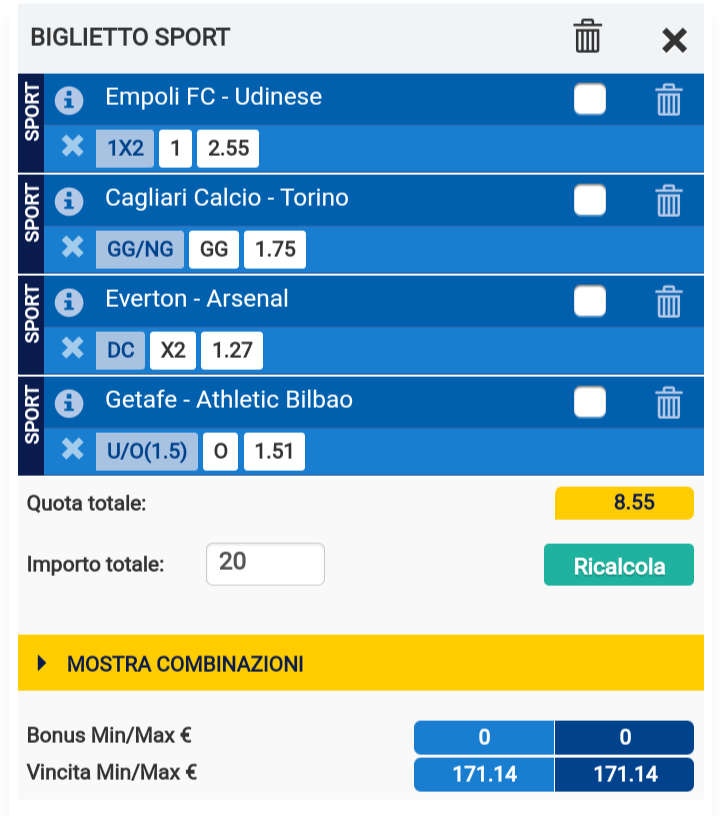Delete Cagliari Calcio - Torino via trash icon

[x=668, y=201]
